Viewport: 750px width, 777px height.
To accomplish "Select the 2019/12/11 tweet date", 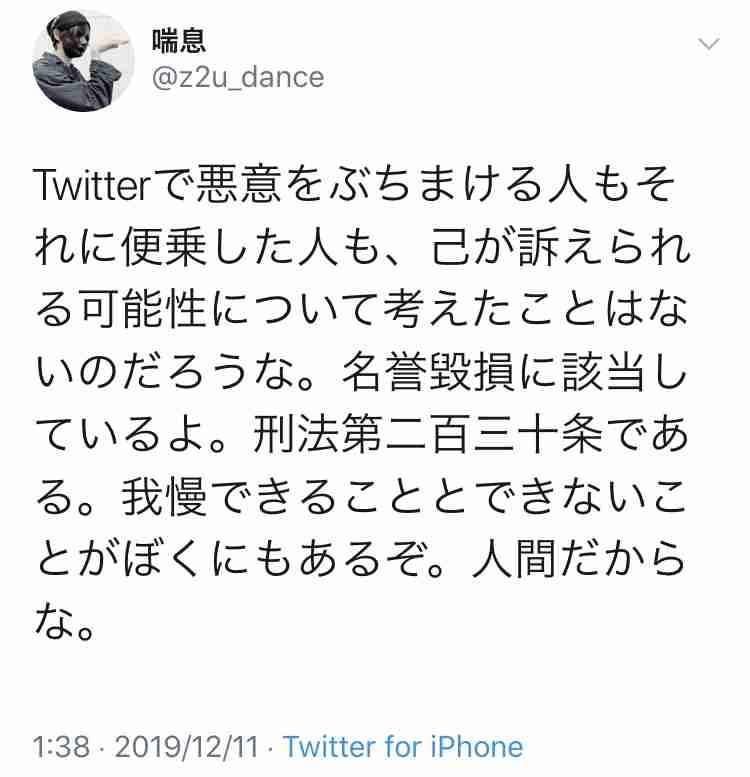I will pos(187,746).
